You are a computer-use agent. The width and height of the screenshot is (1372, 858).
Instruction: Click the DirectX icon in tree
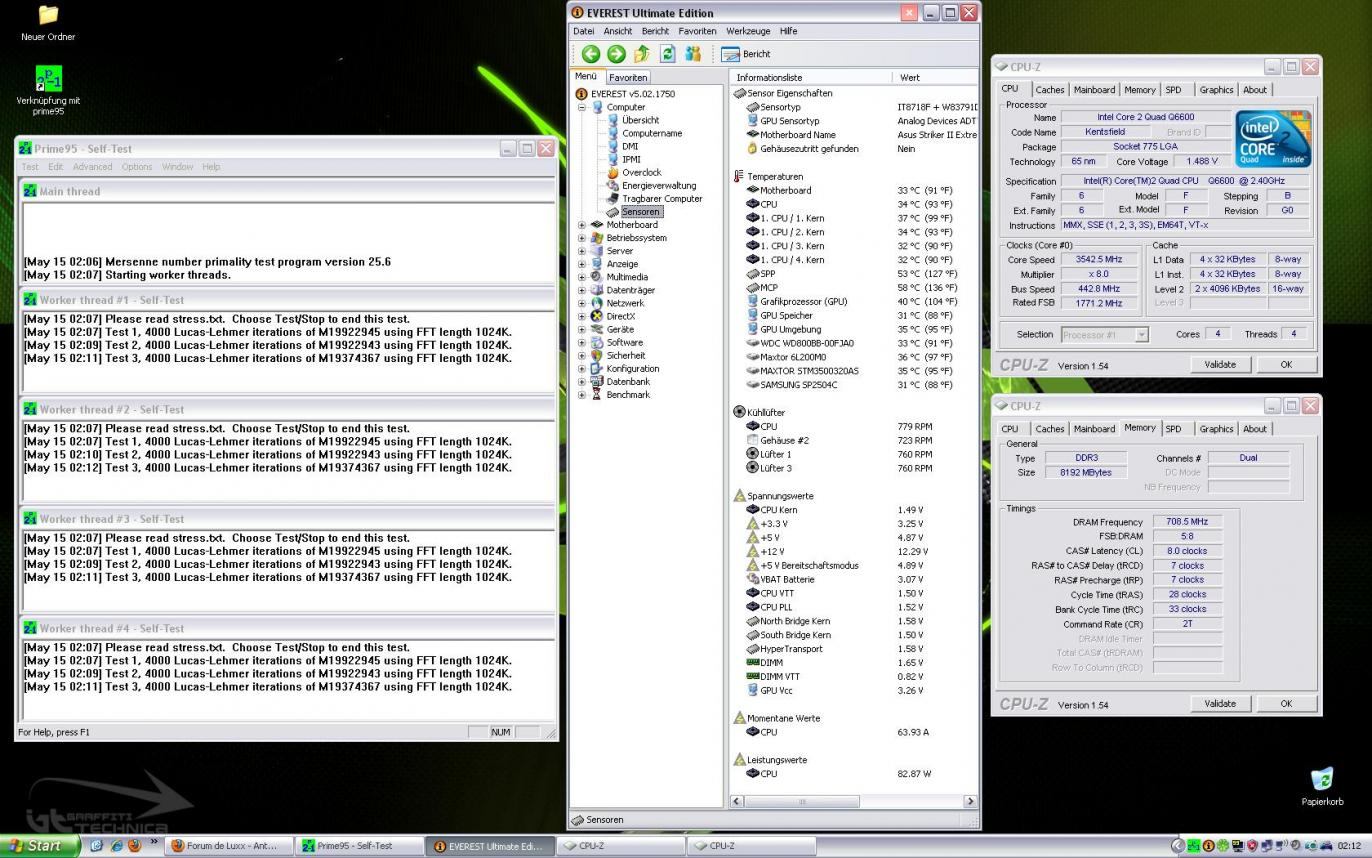pos(597,316)
